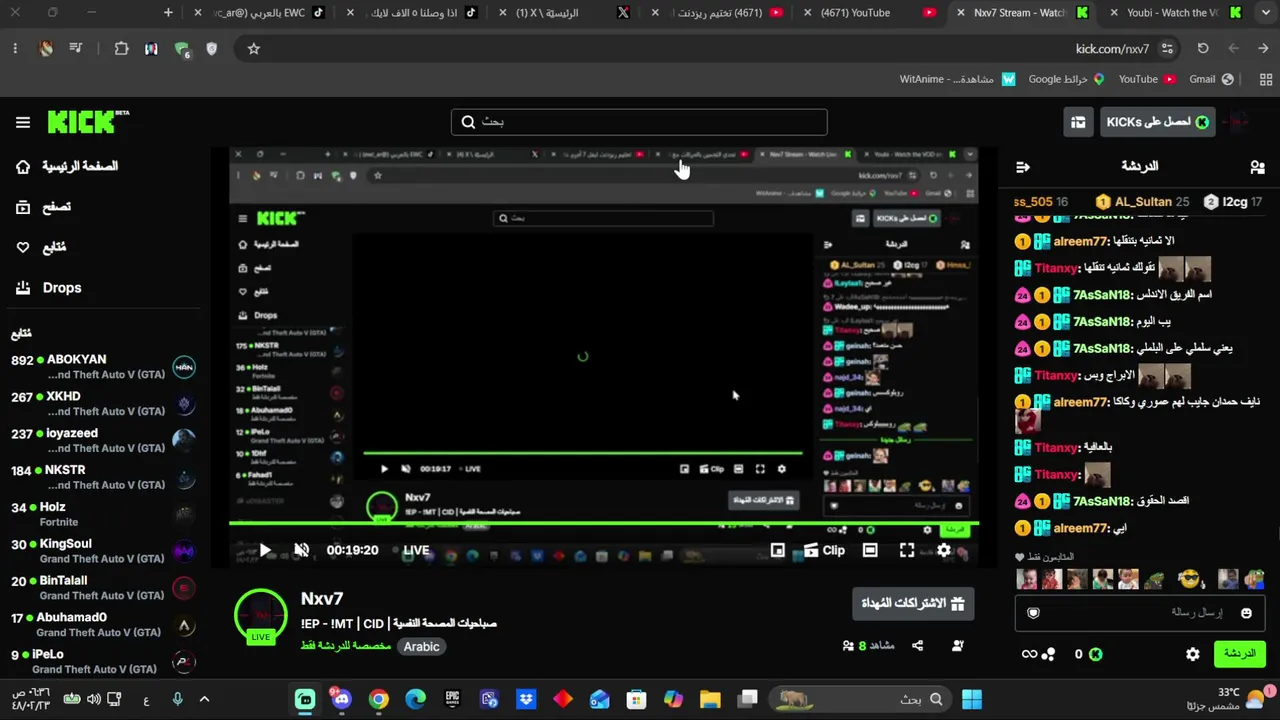The image size is (1280, 720).
Task: Toggle fullscreen on the video player
Action: point(907,550)
